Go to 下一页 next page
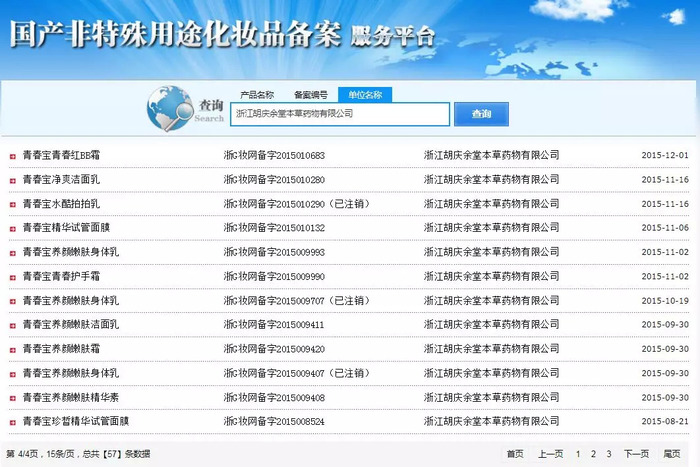The height and width of the screenshot is (467, 700). click(636, 454)
